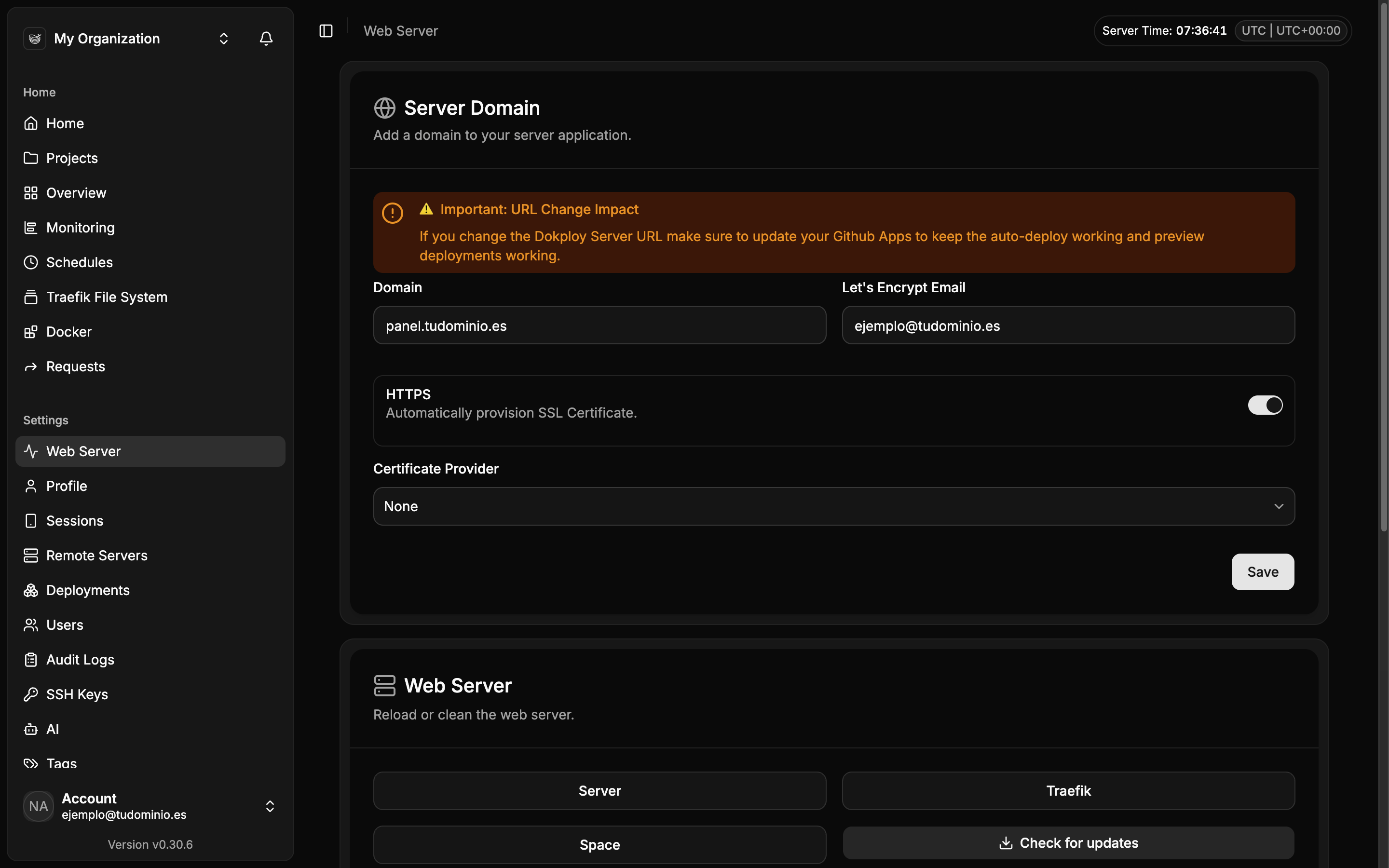Open Schedules page link
This screenshot has height=868, width=1389.
point(150,262)
